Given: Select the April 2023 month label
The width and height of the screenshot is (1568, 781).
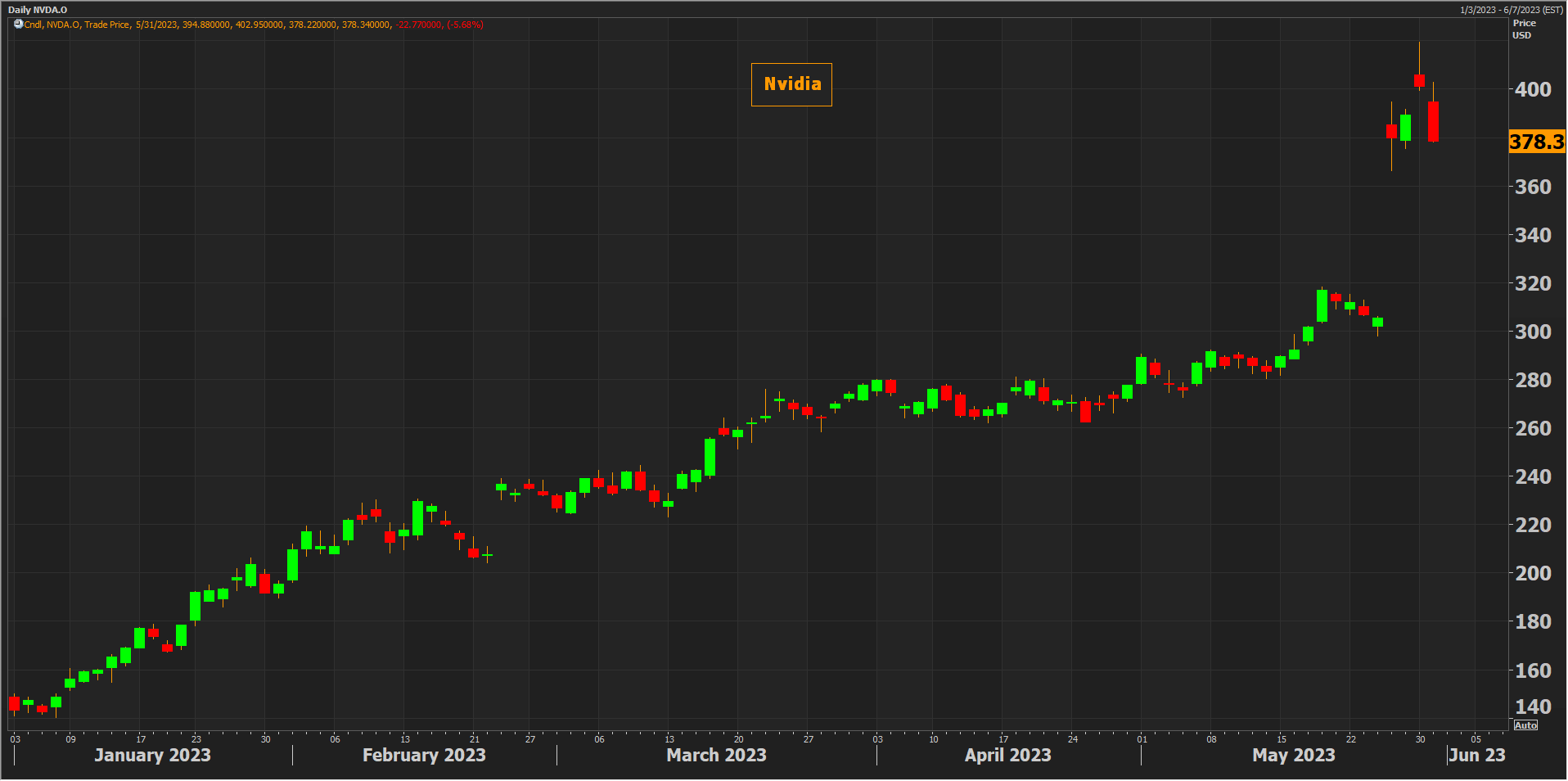Looking at the screenshot, I should pos(1007,755).
